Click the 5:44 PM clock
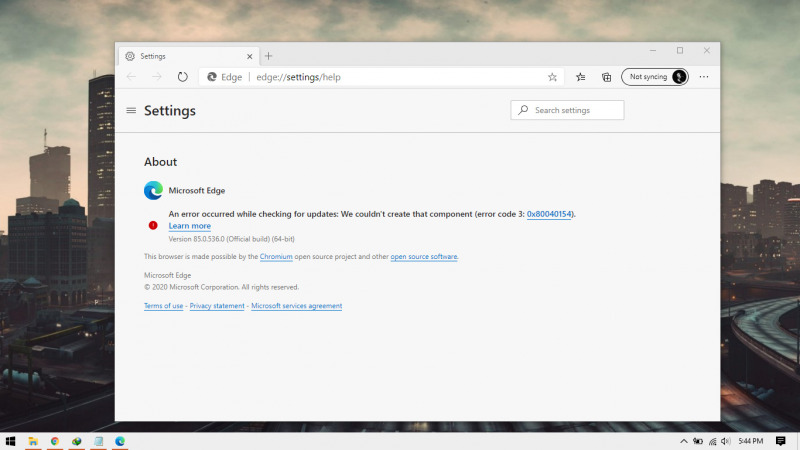This screenshot has height=450, width=800. tap(751, 441)
